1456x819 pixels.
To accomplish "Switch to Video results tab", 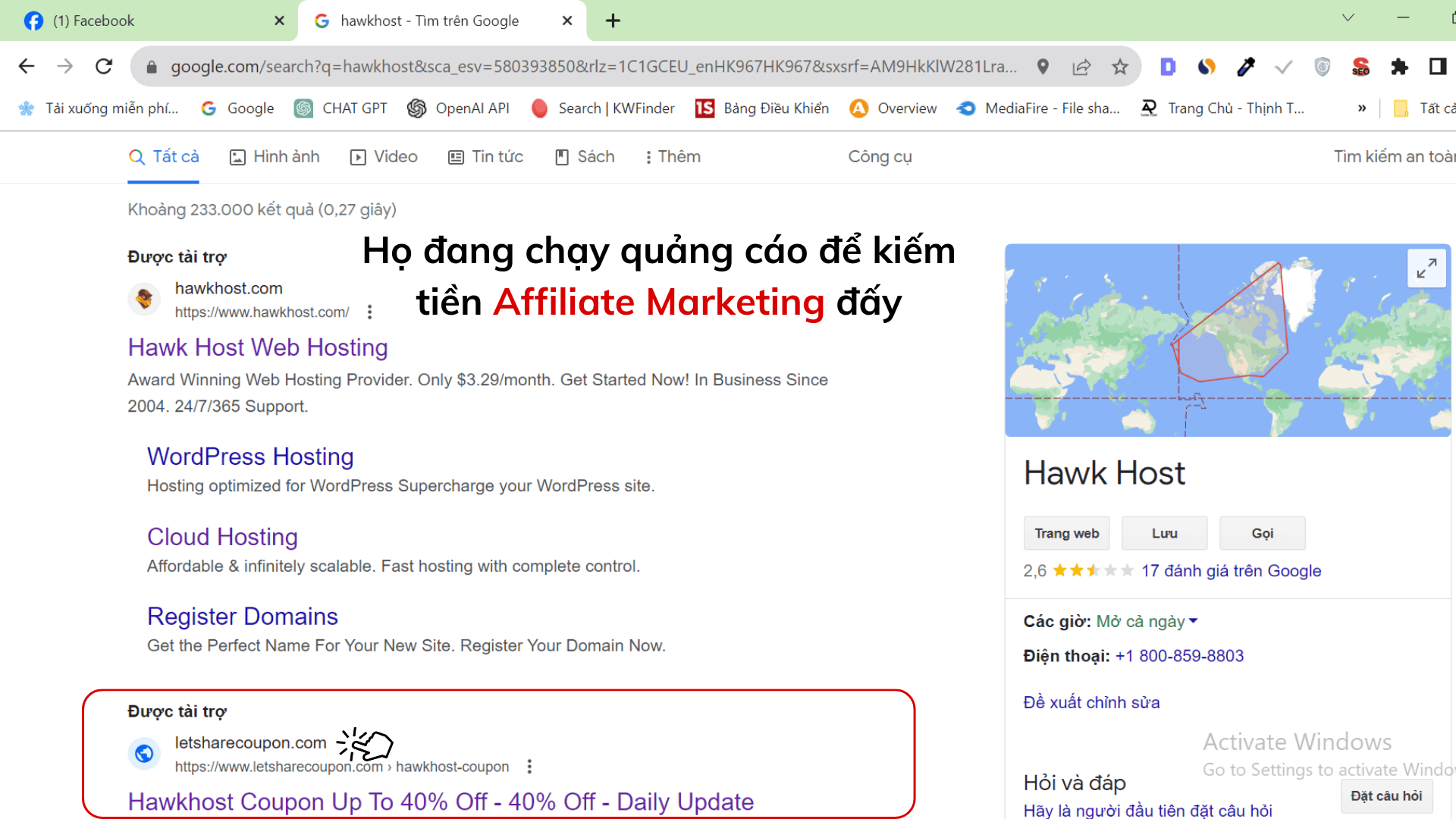I will pos(384,157).
